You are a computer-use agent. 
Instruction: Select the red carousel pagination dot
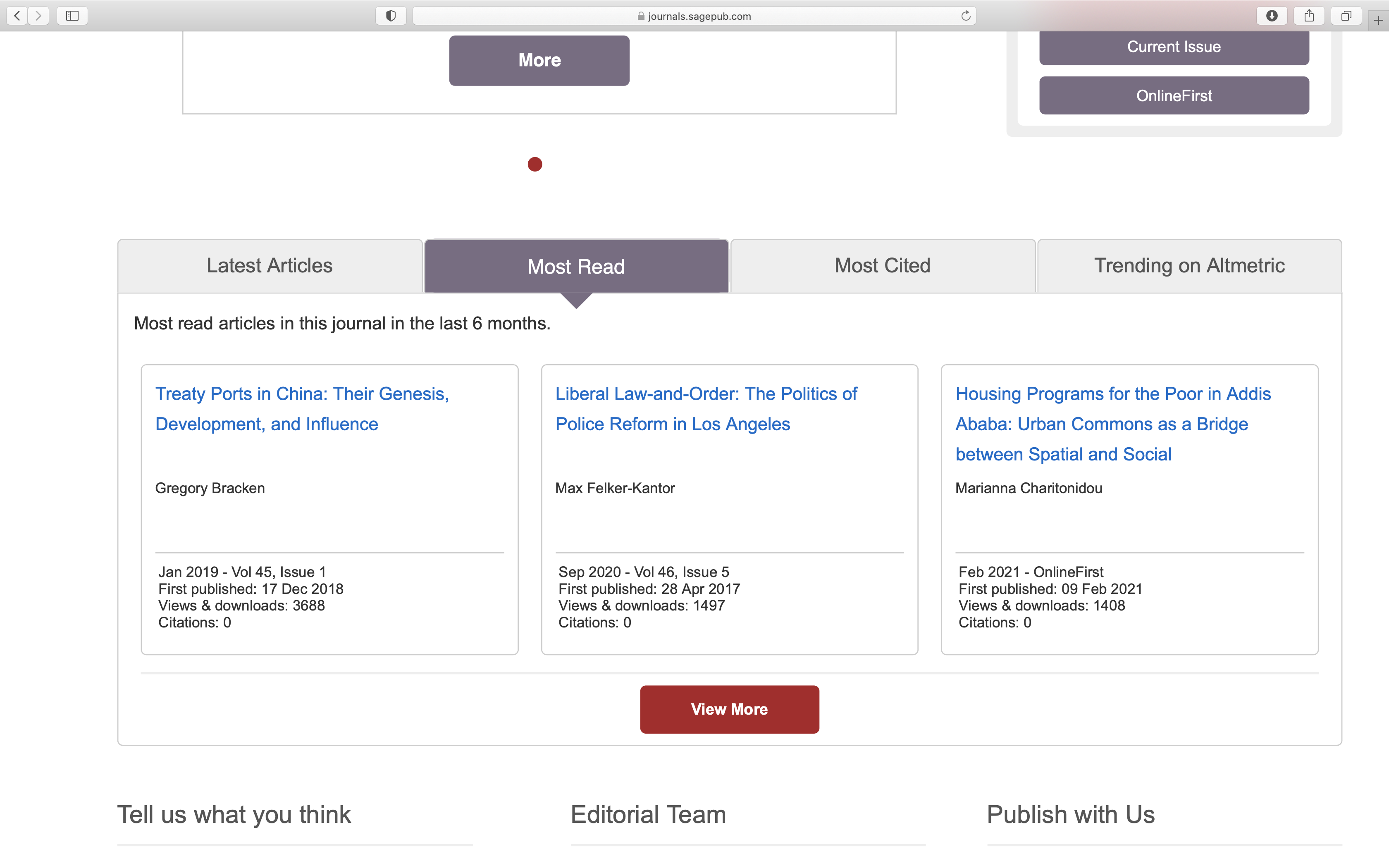pyautogui.click(x=535, y=164)
